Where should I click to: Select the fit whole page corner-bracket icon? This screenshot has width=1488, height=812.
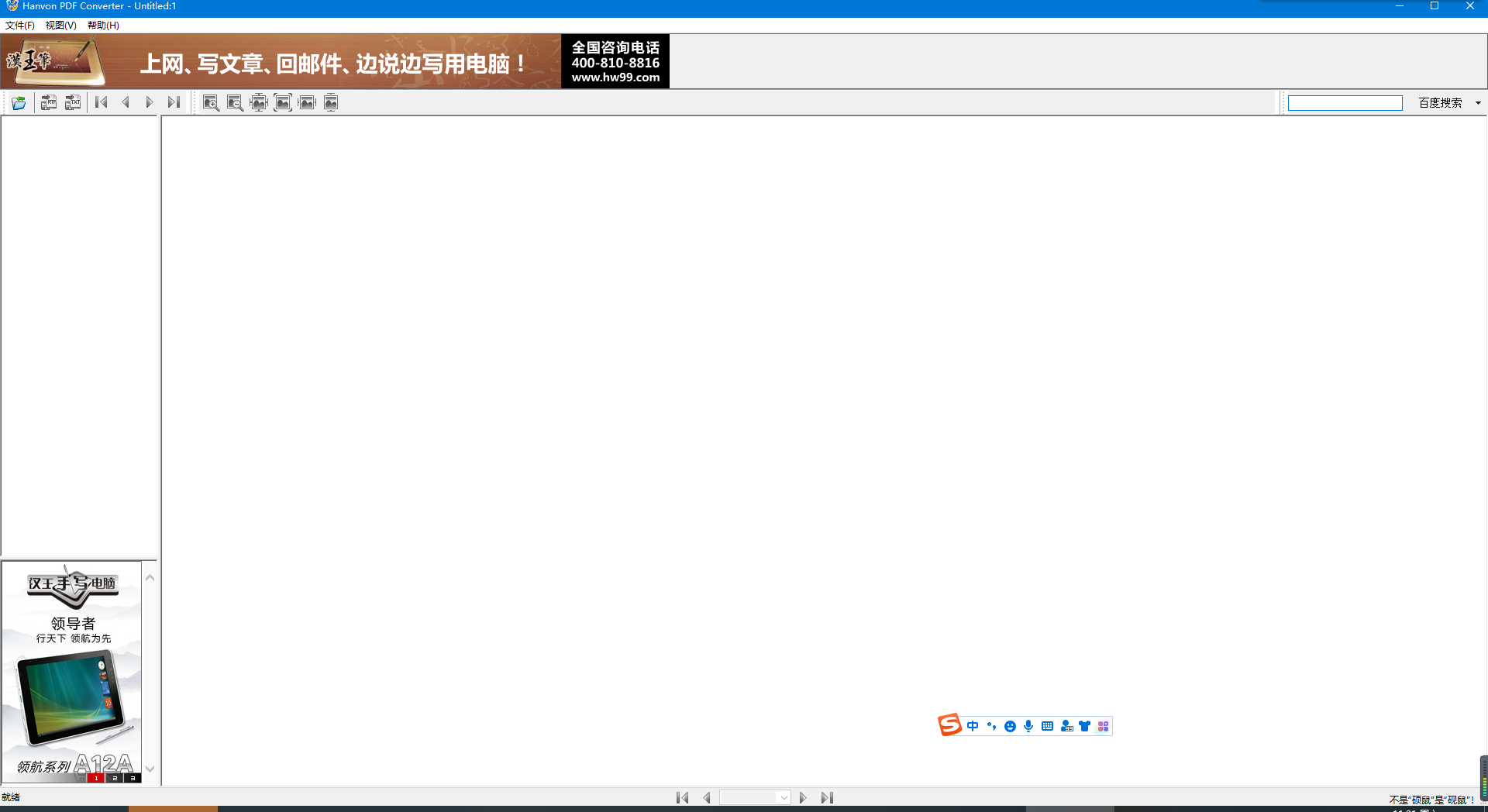[x=283, y=102]
